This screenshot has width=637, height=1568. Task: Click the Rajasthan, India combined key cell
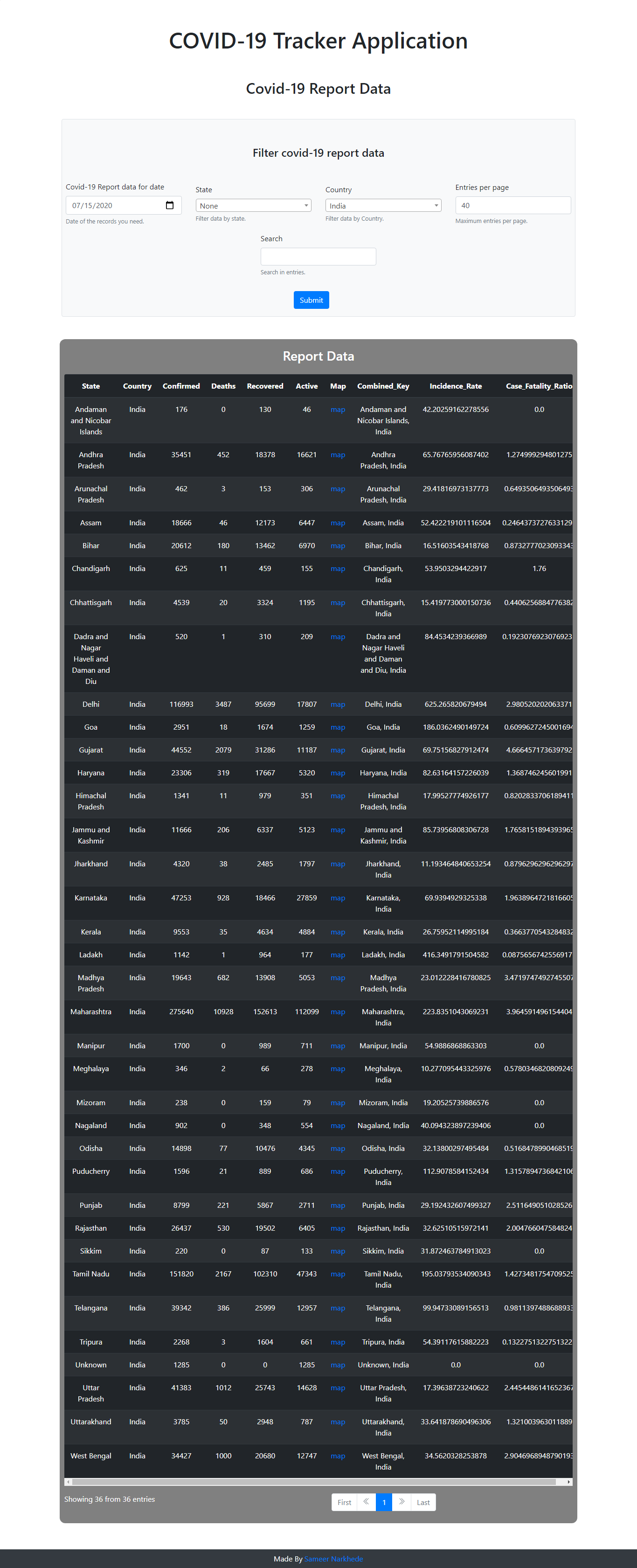pyautogui.click(x=383, y=1228)
